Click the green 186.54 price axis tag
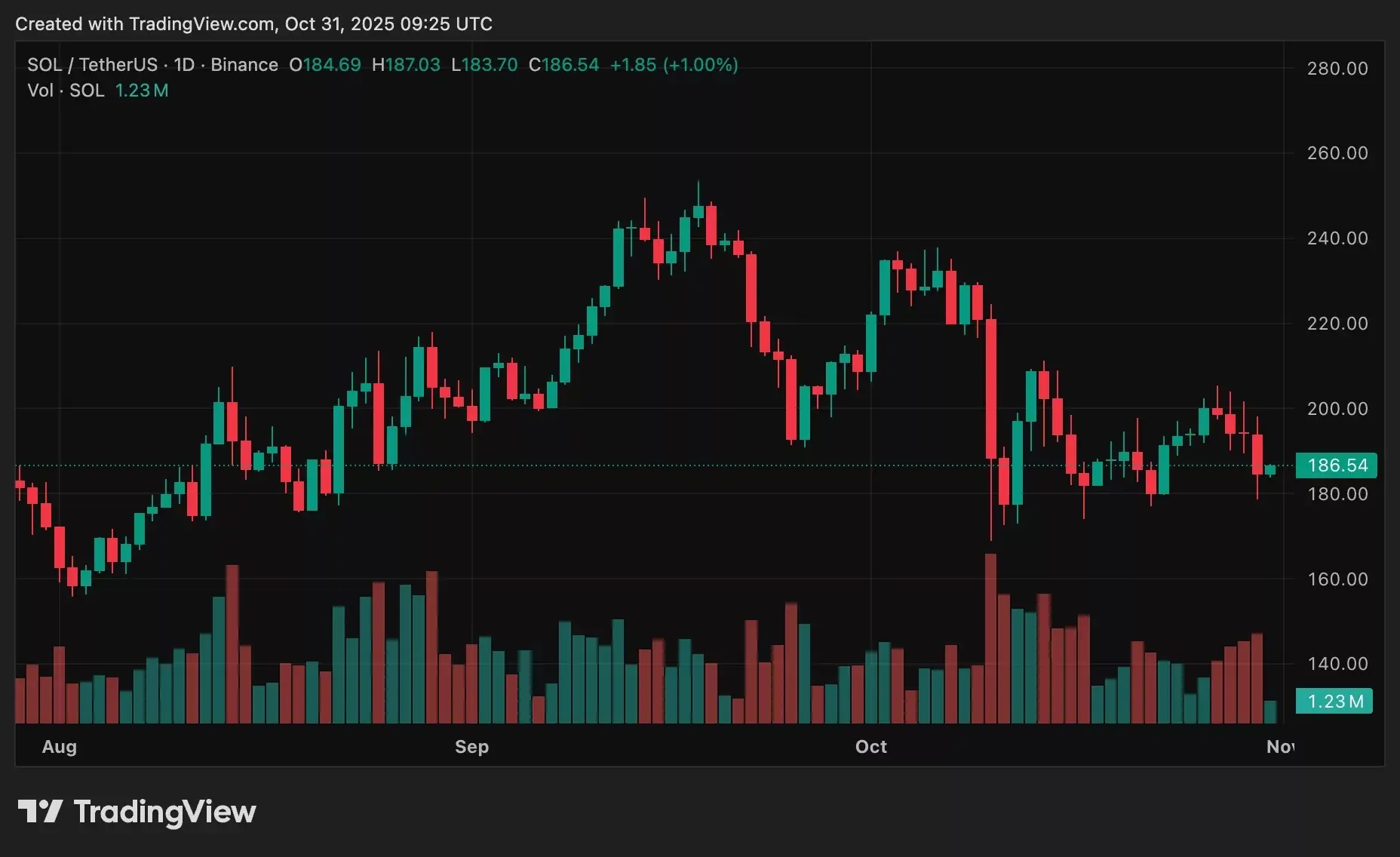The image size is (1400, 857). click(x=1336, y=465)
